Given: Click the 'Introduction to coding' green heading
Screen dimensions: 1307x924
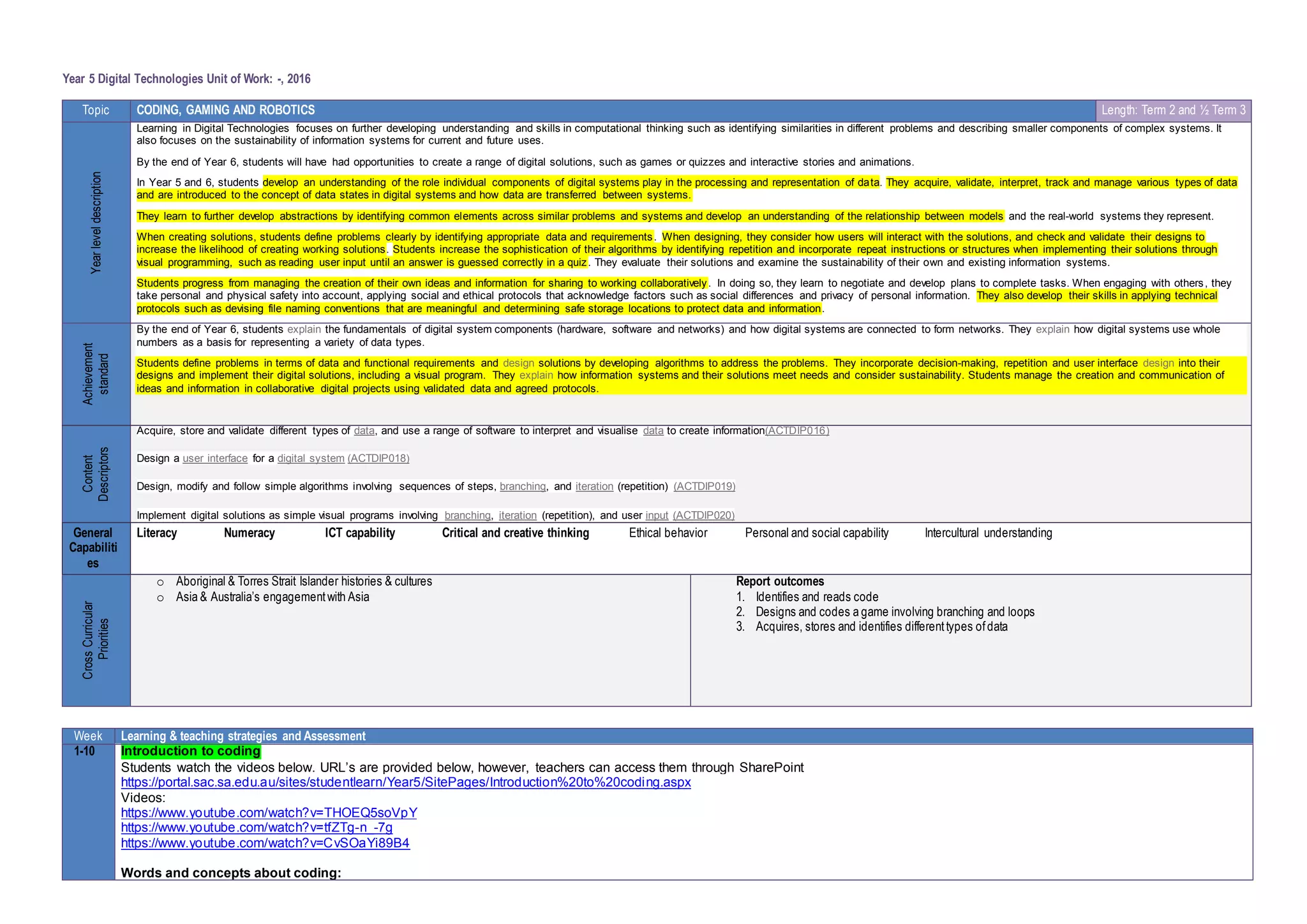Looking at the screenshot, I should pyautogui.click(x=191, y=751).
